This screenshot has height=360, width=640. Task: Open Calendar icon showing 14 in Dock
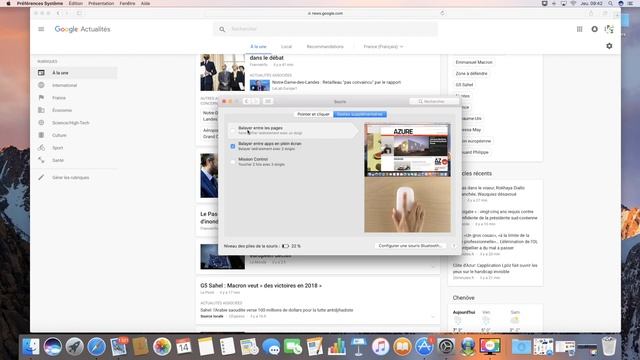click(184, 347)
